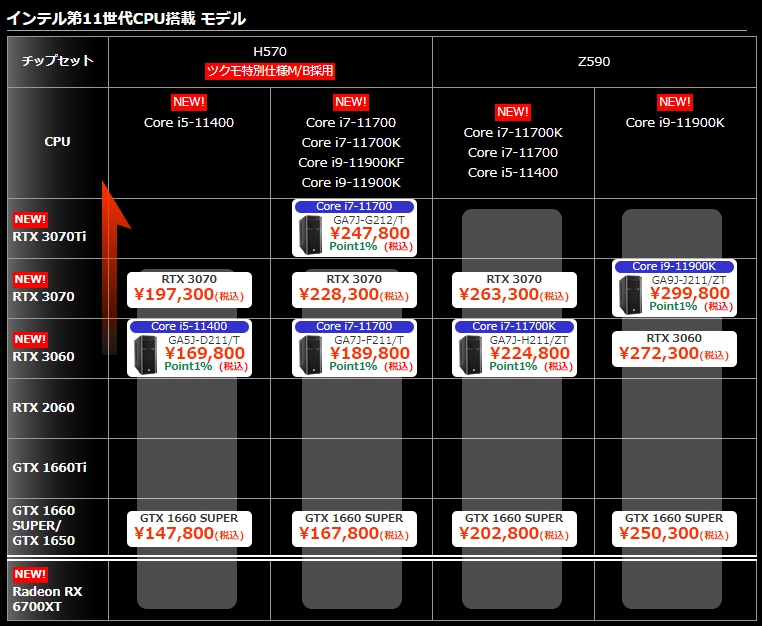Click the GTX 1660 SUPER/ GTX 1650 row label
Screen dimensions: 762x626
click(x=44, y=525)
